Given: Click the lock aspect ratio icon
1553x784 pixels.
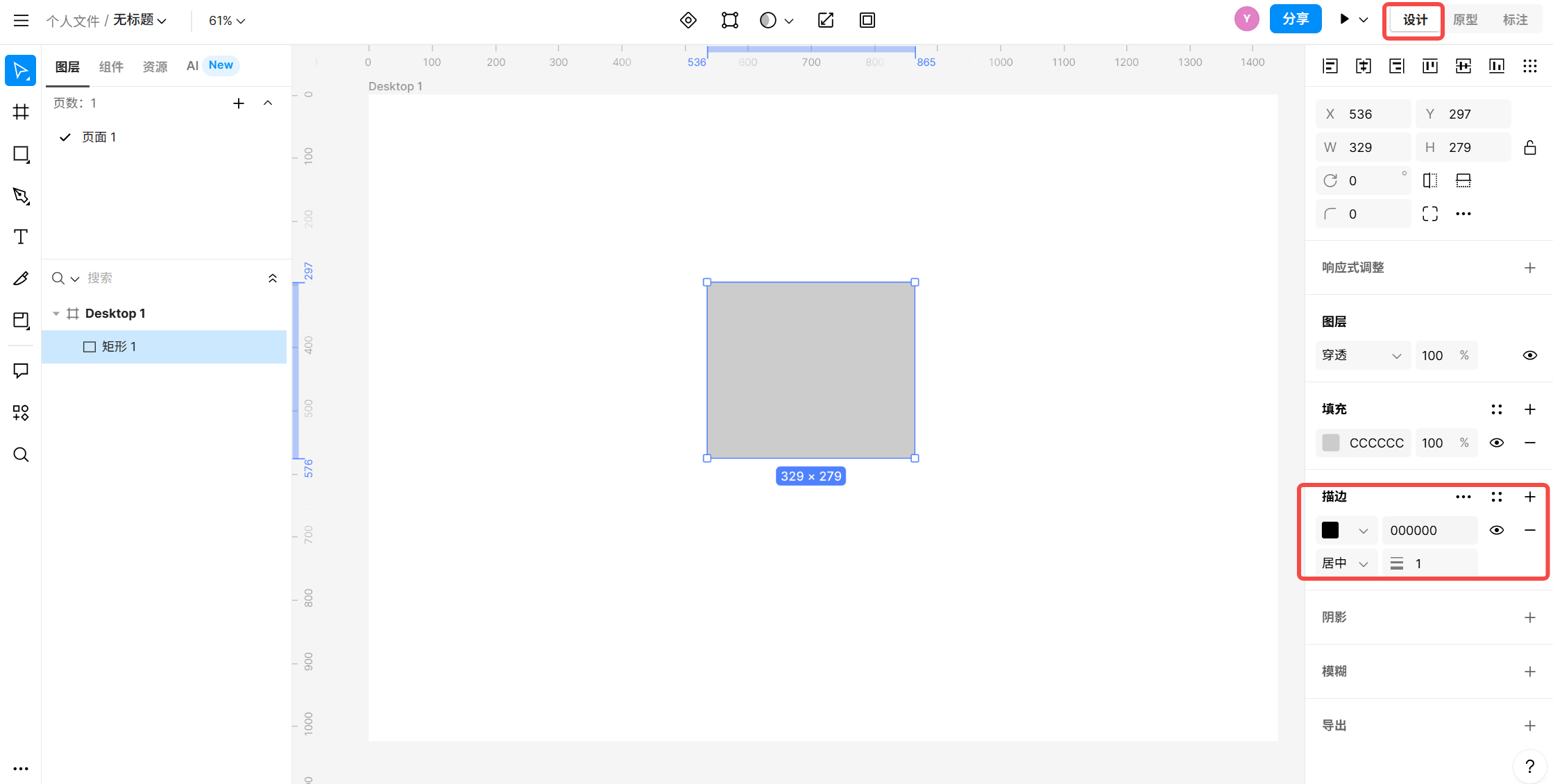Looking at the screenshot, I should (1529, 148).
